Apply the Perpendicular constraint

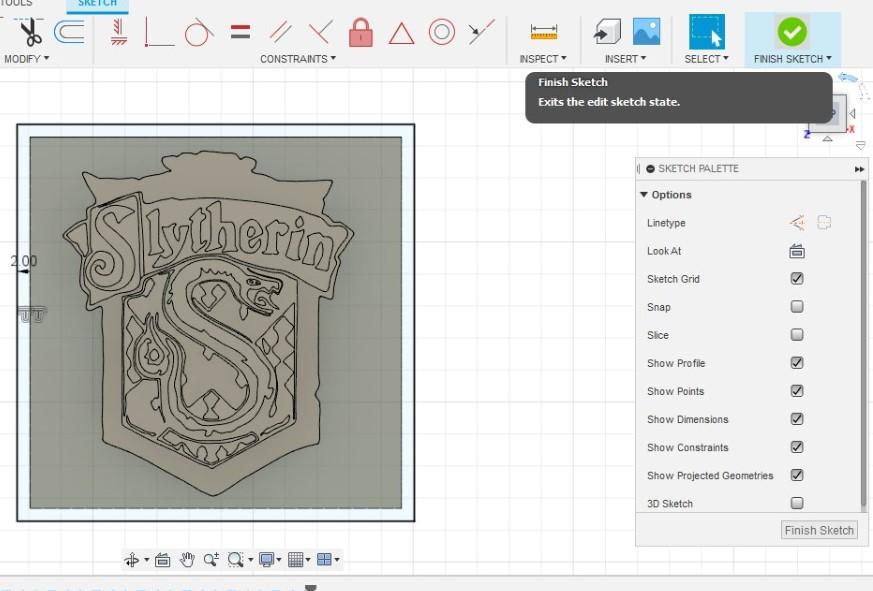[320, 32]
